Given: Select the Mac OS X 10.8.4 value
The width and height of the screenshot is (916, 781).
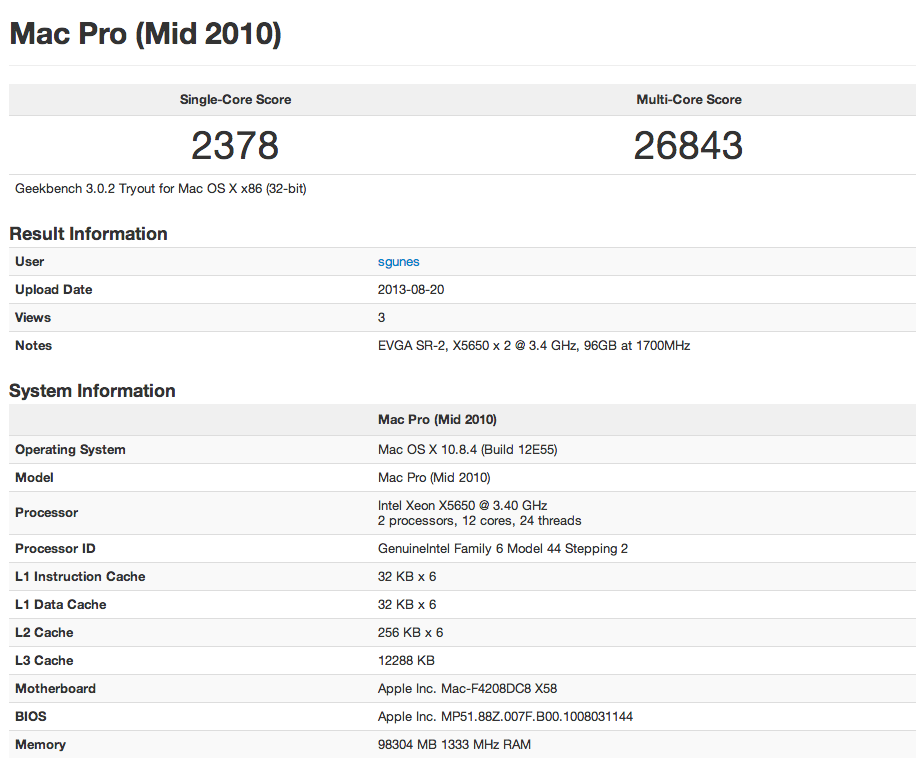Looking at the screenshot, I should click(467, 450).
